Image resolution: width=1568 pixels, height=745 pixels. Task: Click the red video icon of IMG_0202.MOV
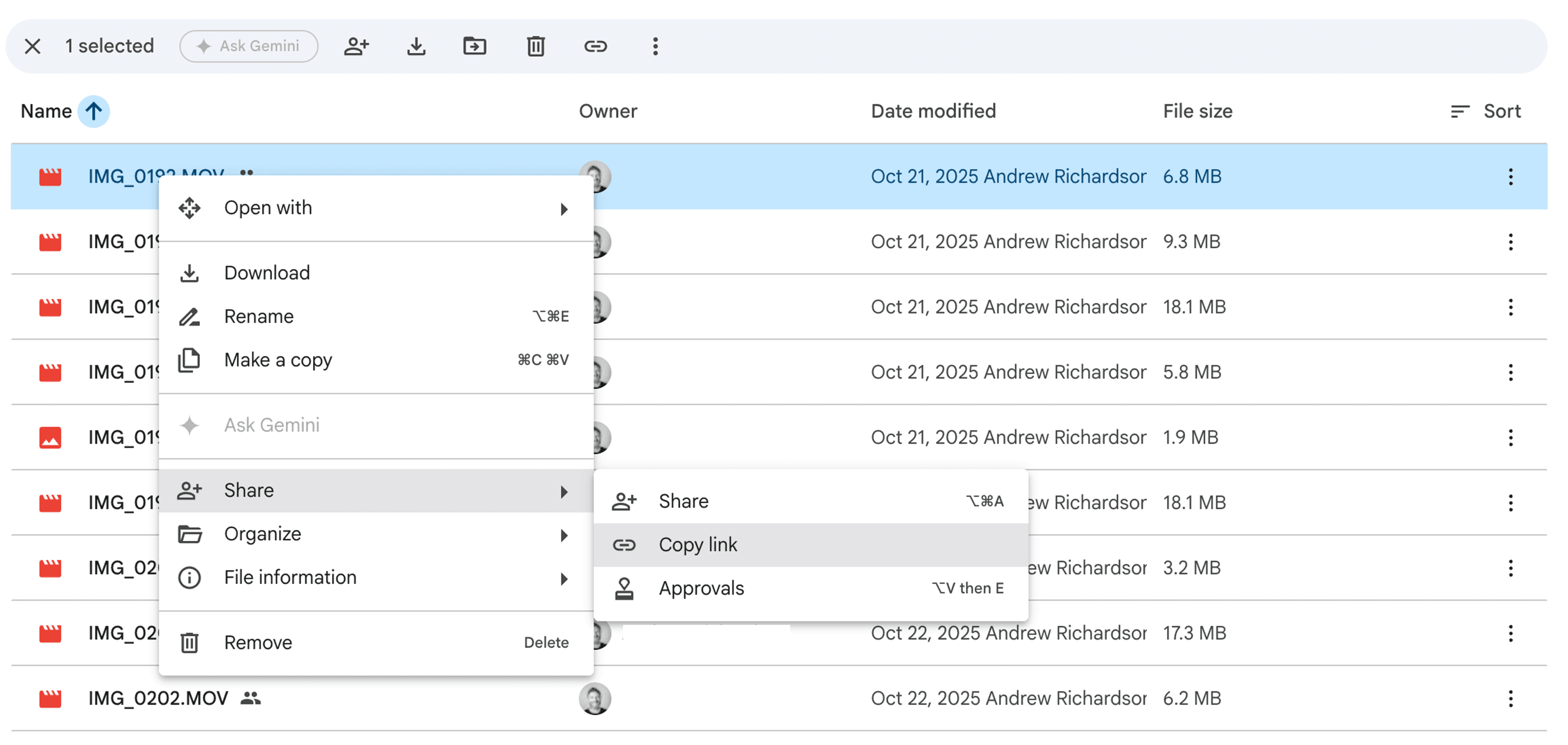pyautogui.click(x=51, y=699)
